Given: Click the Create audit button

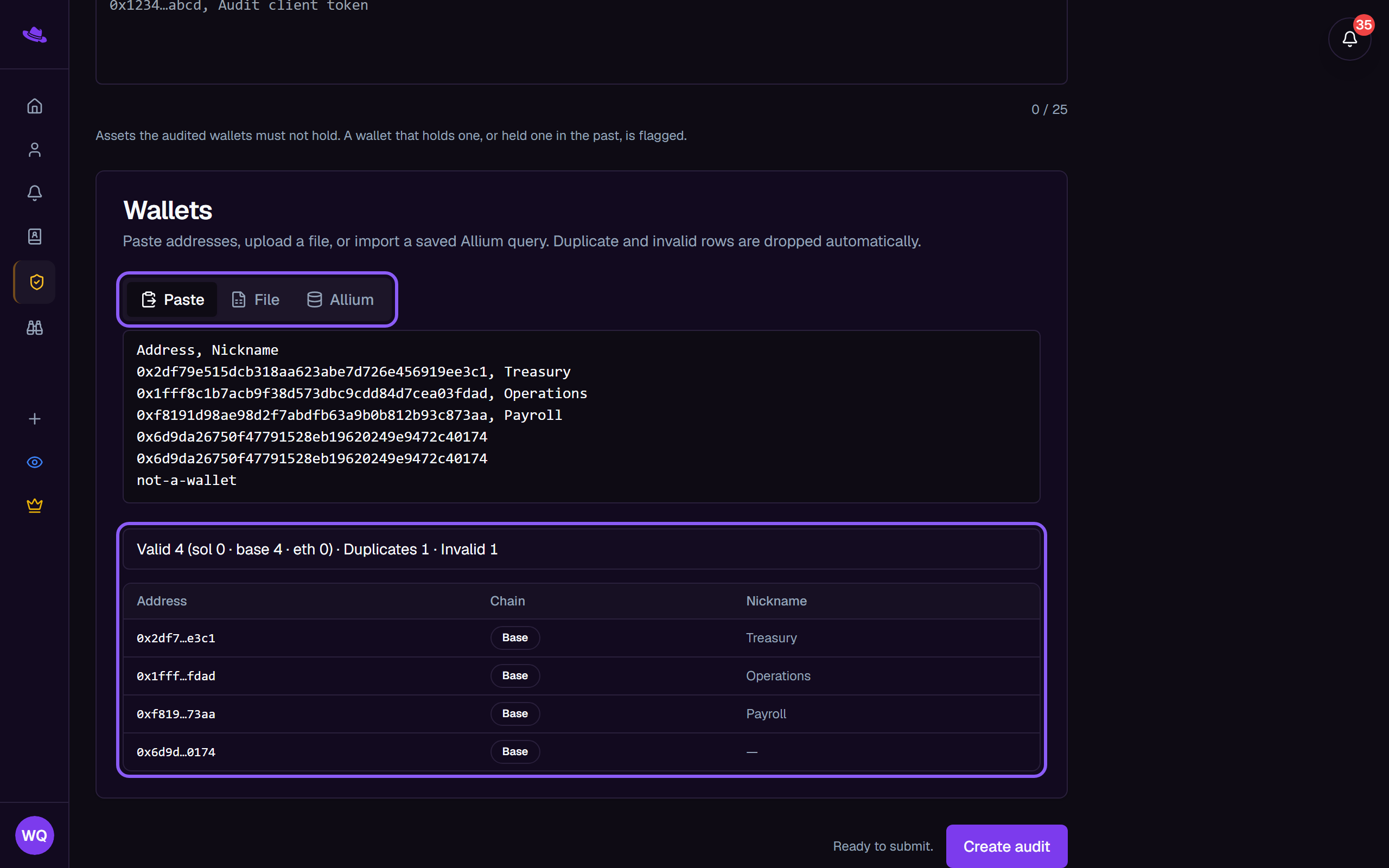Looking at the screenshot, I should click(1006, 846).
